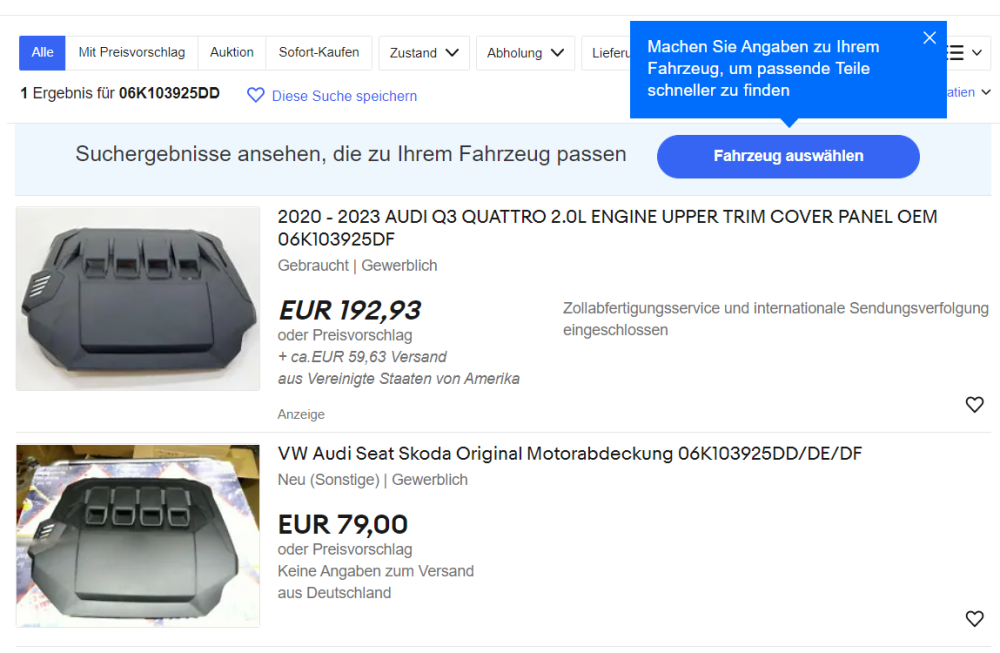Dismiss the blue vehicle info tooltip
The height and width of the screenshot is (653, 1000).
click(x=929, y=37)
